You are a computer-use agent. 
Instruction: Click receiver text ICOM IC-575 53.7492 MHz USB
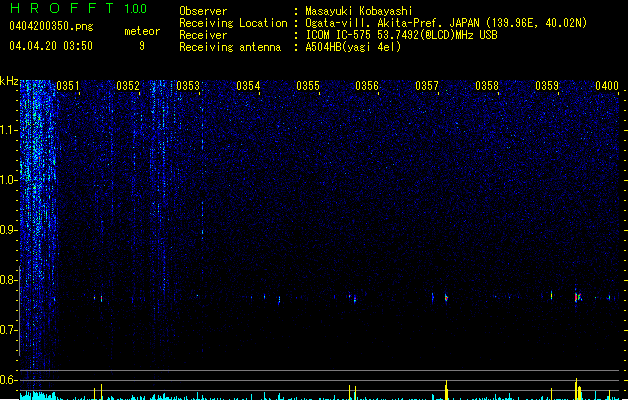pyautogui.click(x=402, y=35)
